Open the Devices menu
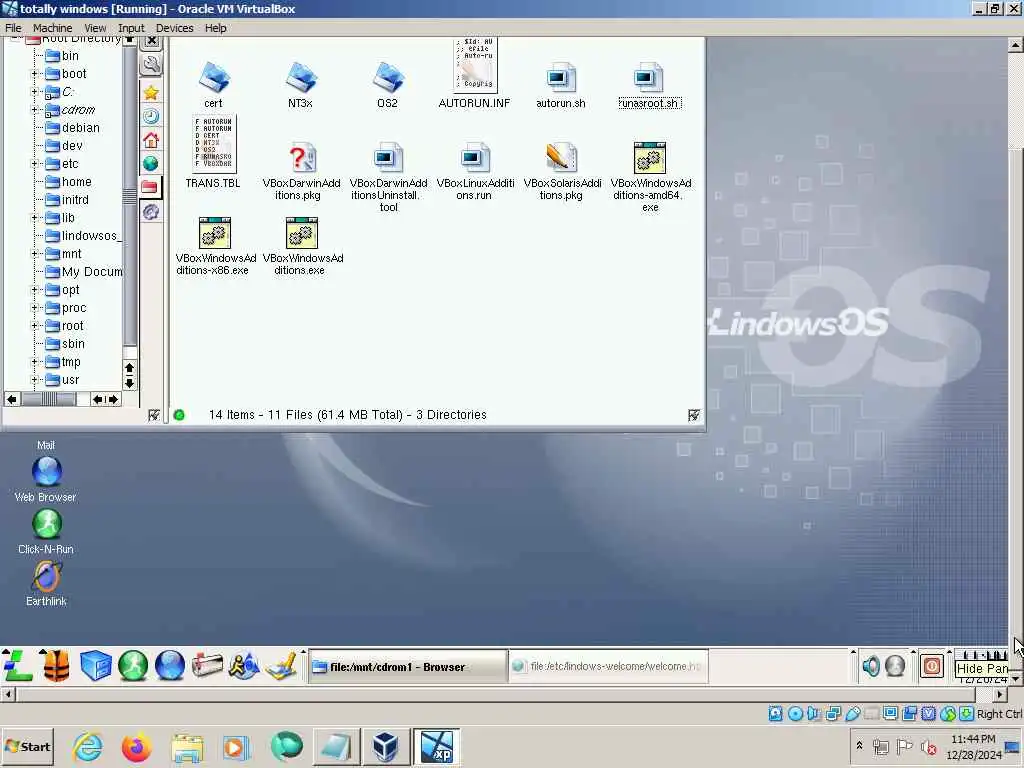Viewport: 1024px width, 768px height. tap(174, 28)
